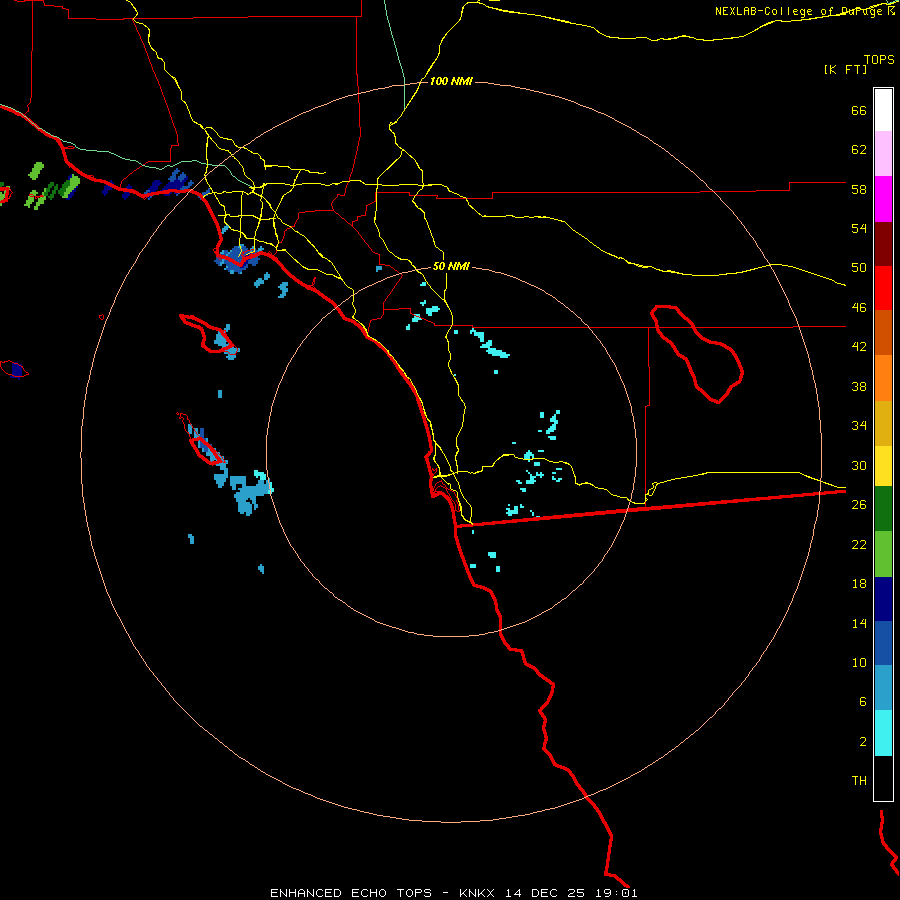Pick the magenta 58 kft legend swatch

(883, 199)
